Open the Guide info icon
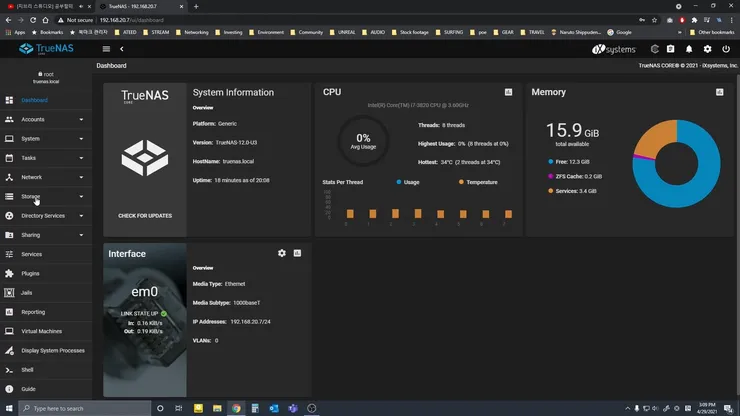Viewport: 740px width, 416px height. [9, 389]
